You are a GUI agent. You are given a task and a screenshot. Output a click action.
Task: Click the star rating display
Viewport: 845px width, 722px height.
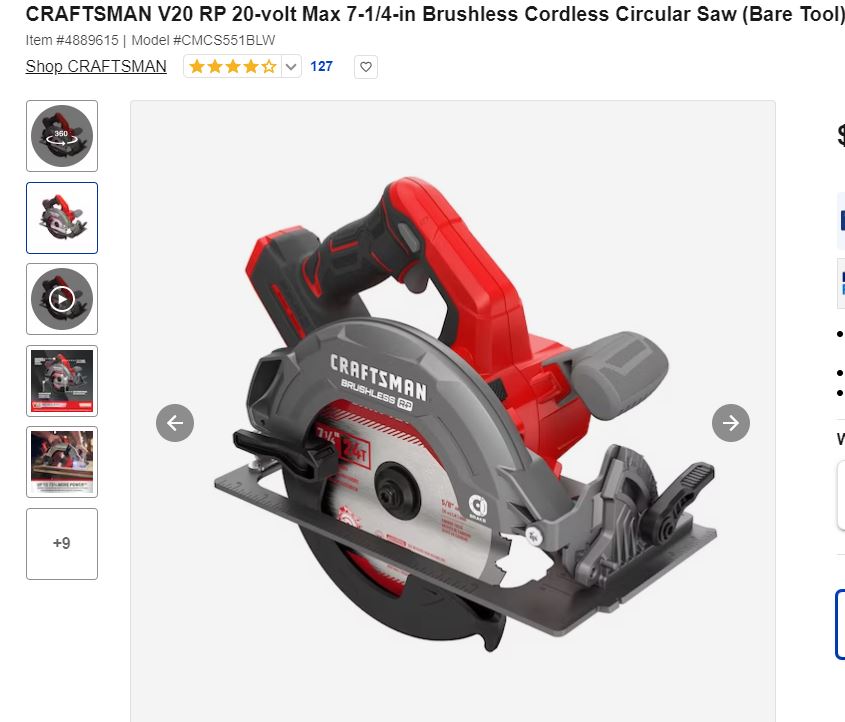coord(233,67)
